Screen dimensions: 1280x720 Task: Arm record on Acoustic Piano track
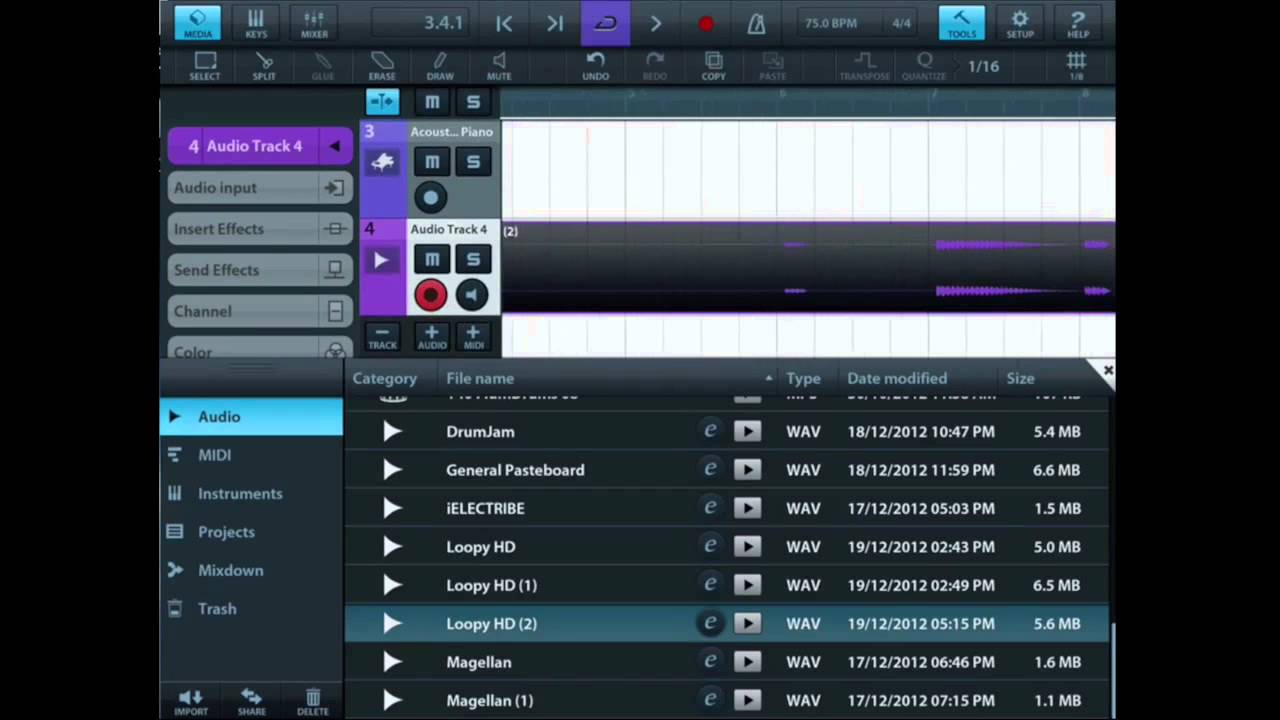point(431,198)
